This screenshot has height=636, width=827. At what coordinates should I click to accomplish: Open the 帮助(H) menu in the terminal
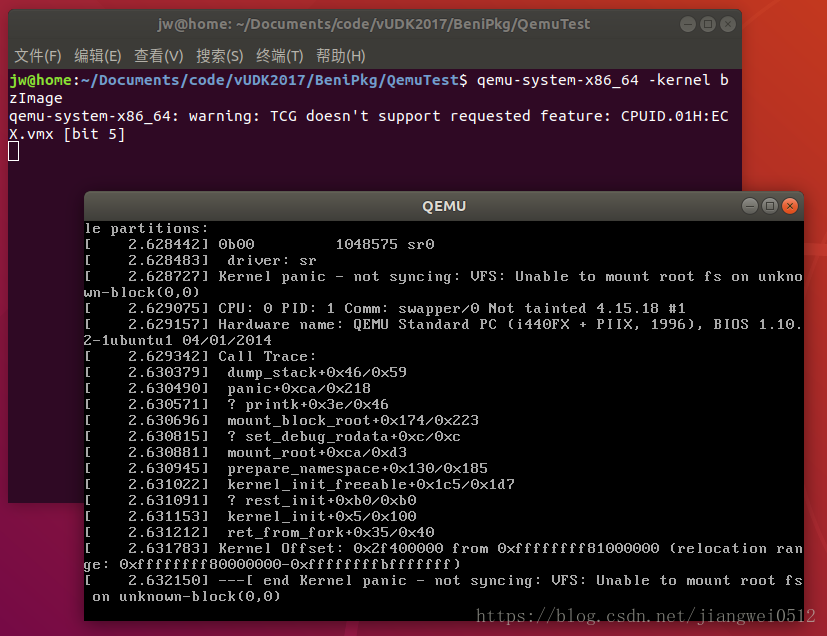click(340, 56)
